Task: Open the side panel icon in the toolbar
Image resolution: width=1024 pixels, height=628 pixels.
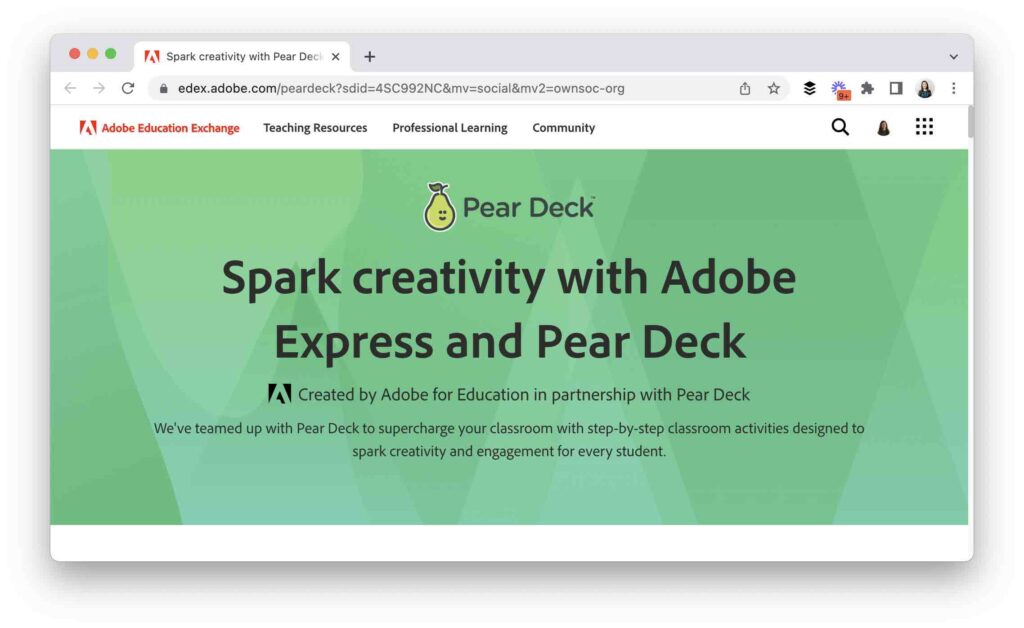Action: tap(894, 88)
